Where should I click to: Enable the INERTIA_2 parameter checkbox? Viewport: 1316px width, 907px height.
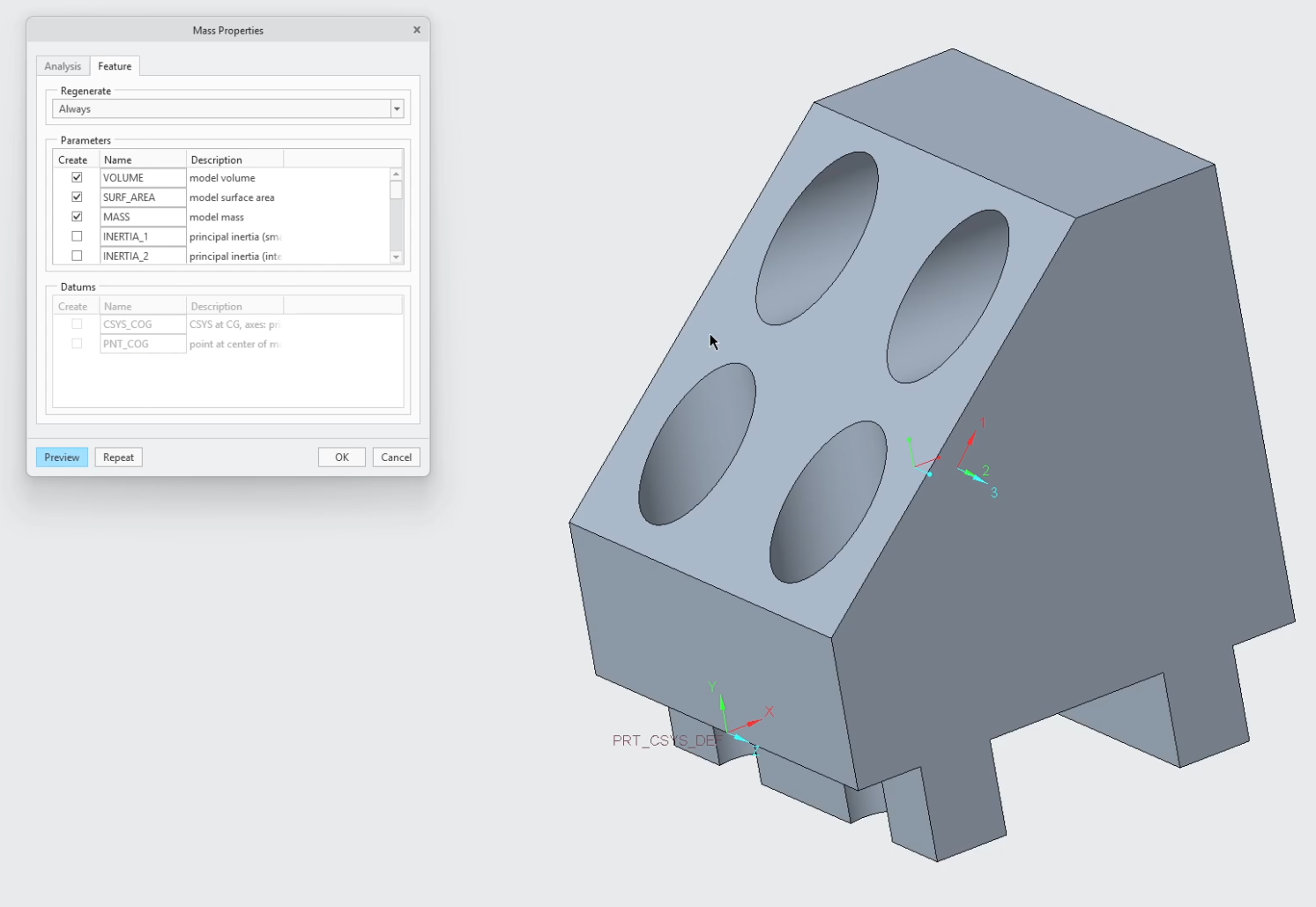tap(77, 256)
